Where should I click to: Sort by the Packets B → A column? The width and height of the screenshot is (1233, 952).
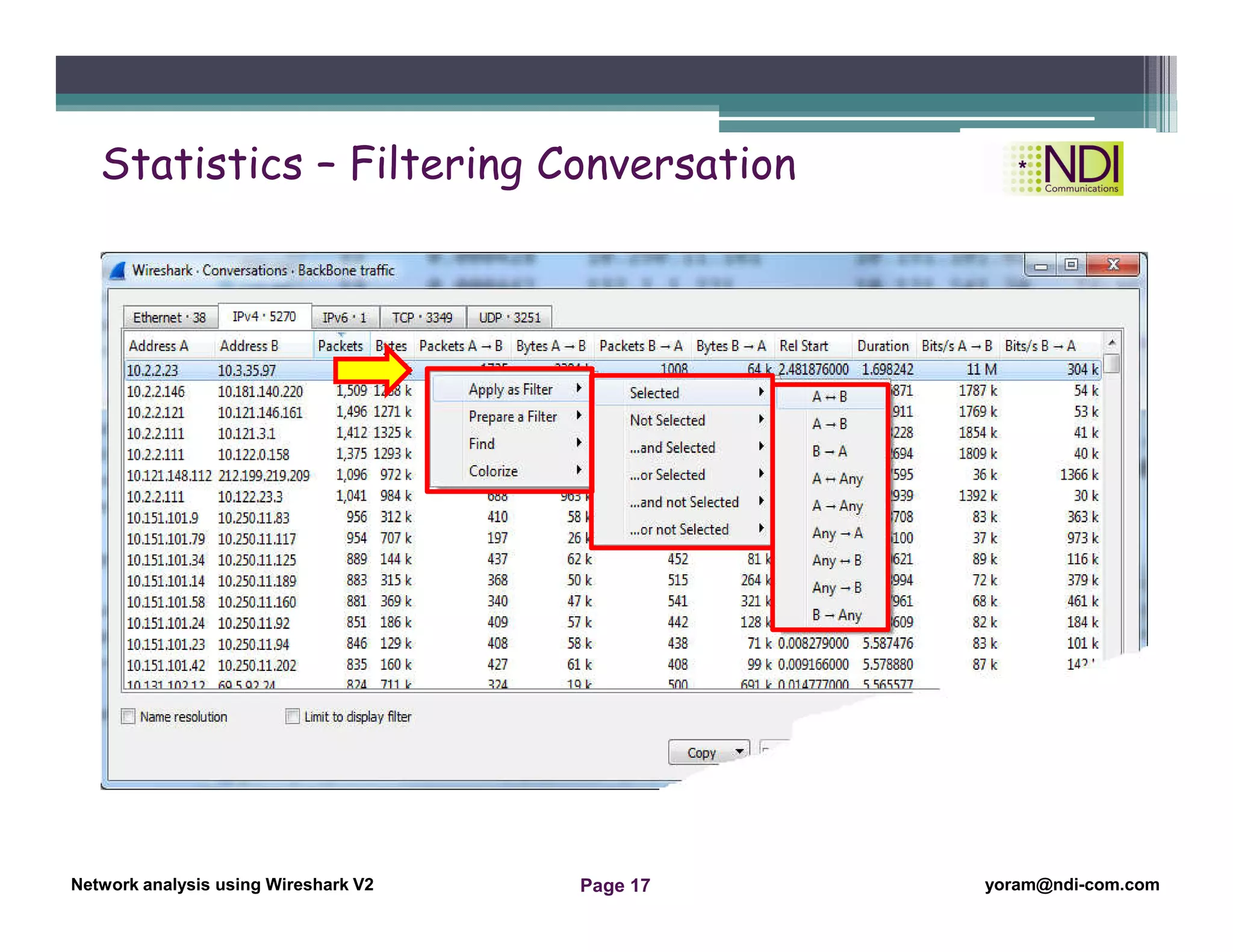tap(641, 346)
